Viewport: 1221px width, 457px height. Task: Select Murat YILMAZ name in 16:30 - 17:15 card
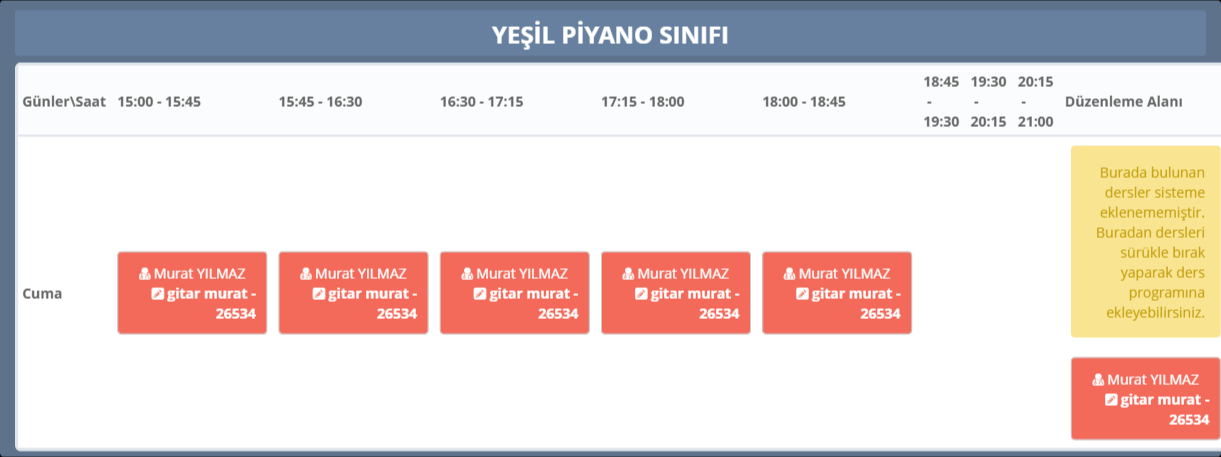tap(522, 274)
